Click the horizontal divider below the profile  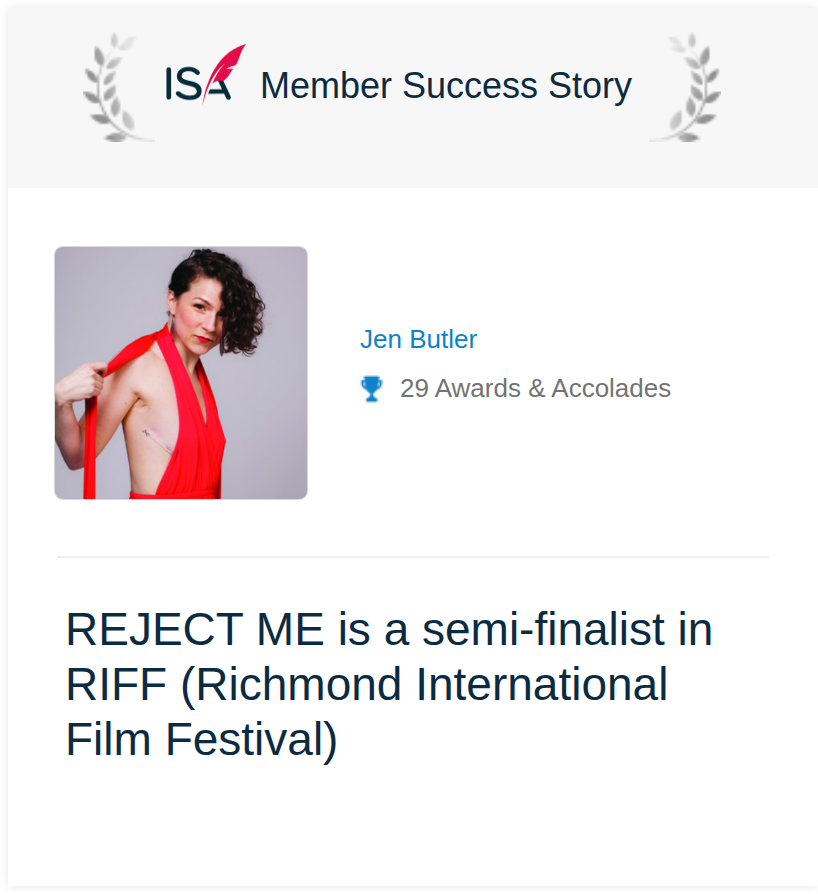[413, 556]
